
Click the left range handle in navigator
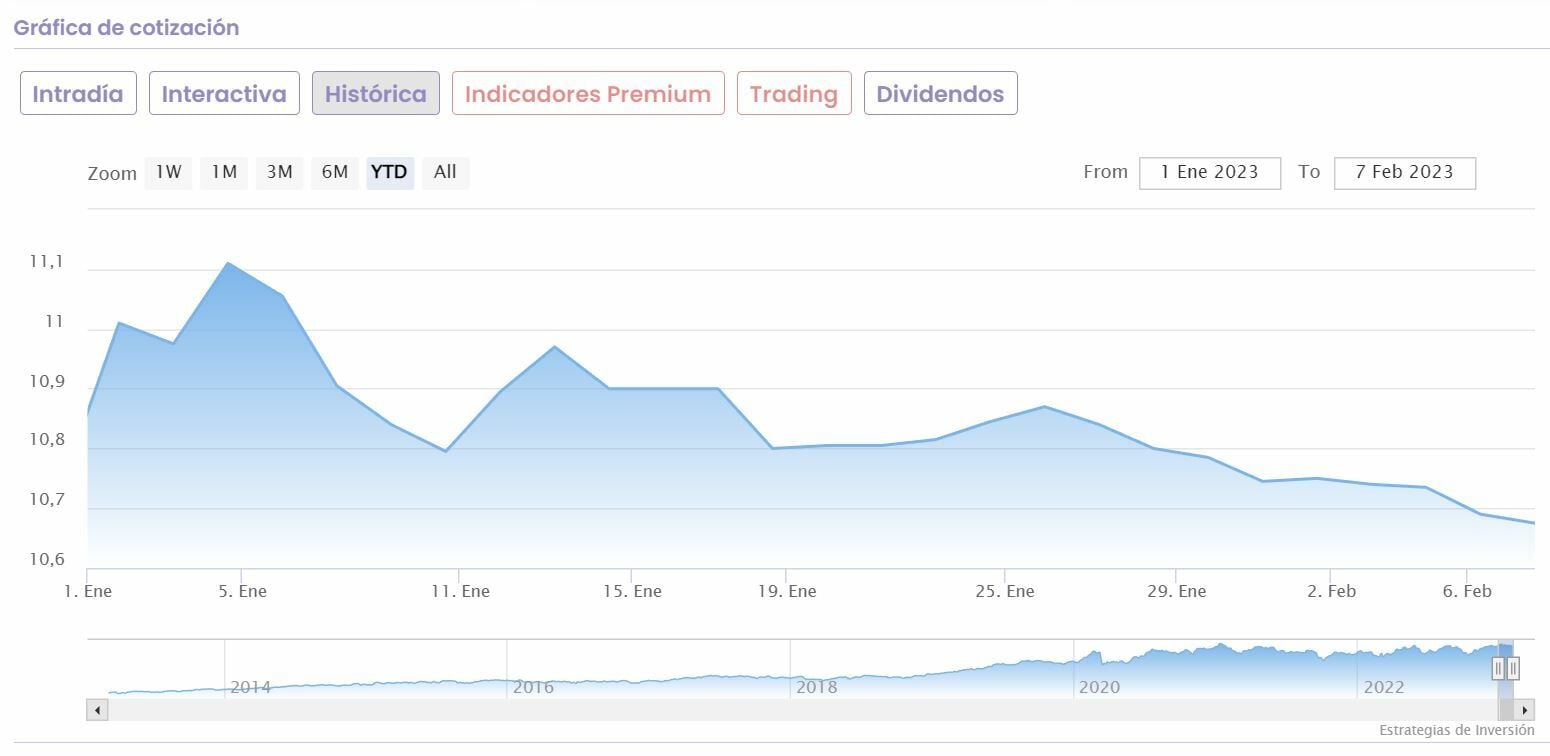pyautogui.click(x=1498, y=668)
